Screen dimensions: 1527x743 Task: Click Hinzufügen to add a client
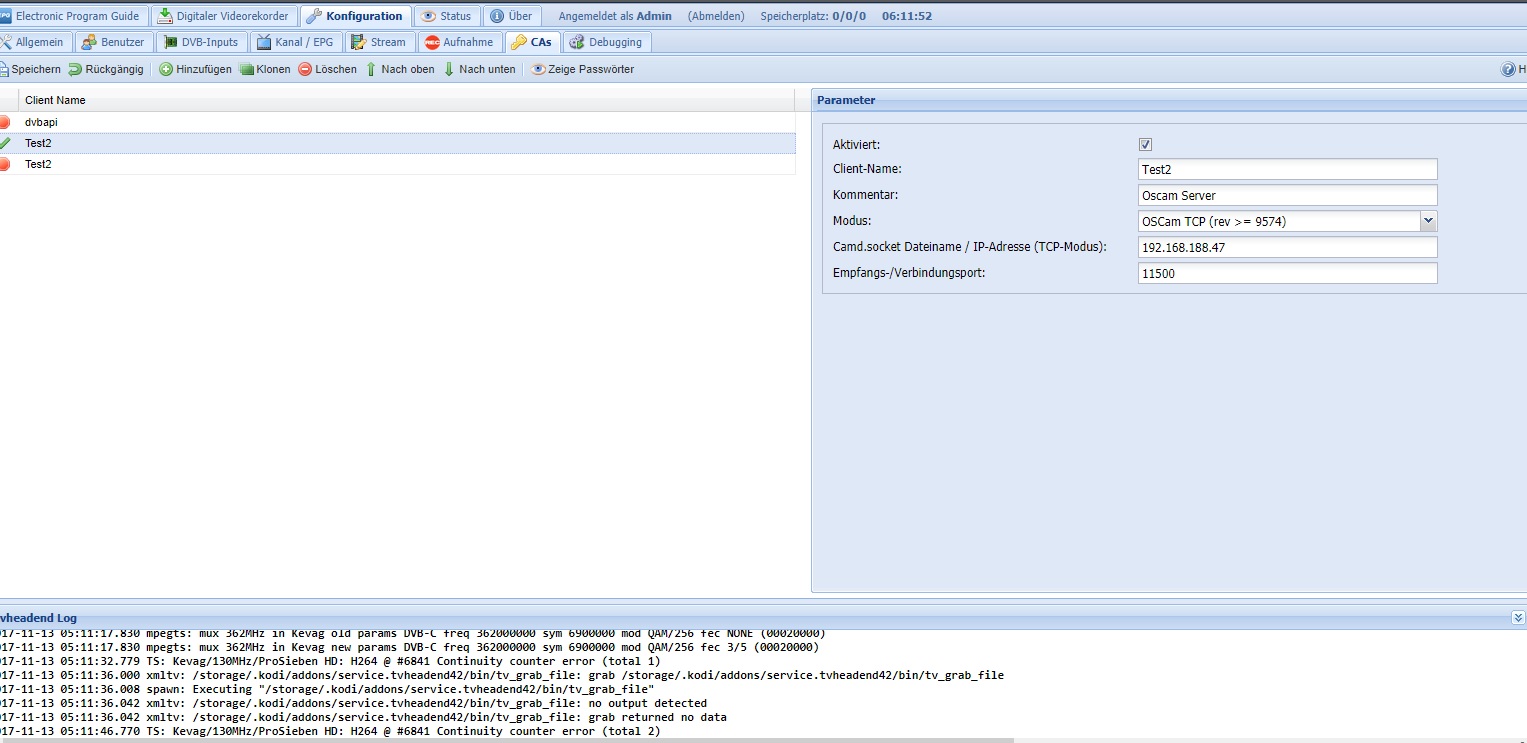click(195, 69)
